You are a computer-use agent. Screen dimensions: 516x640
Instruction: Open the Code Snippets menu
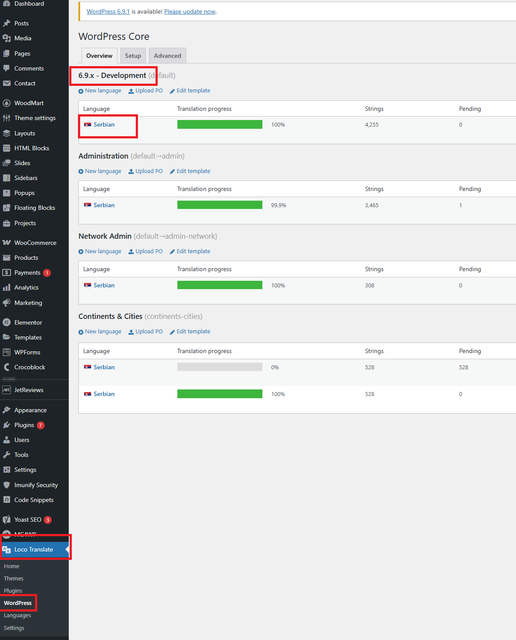coord(34,500)
